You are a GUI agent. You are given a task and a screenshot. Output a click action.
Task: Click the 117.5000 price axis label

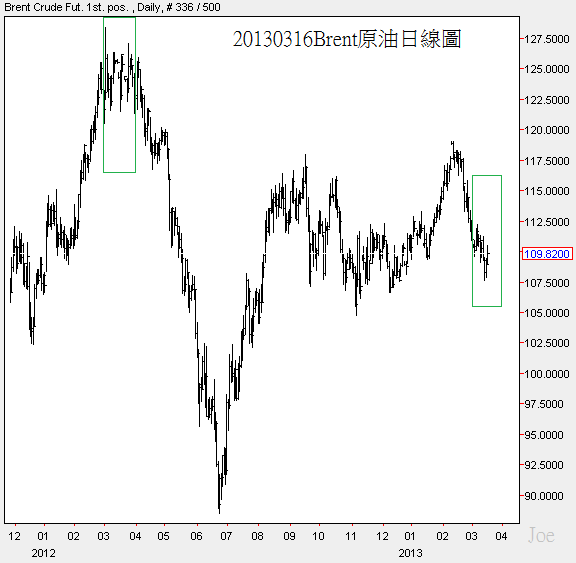click(547, 161)
